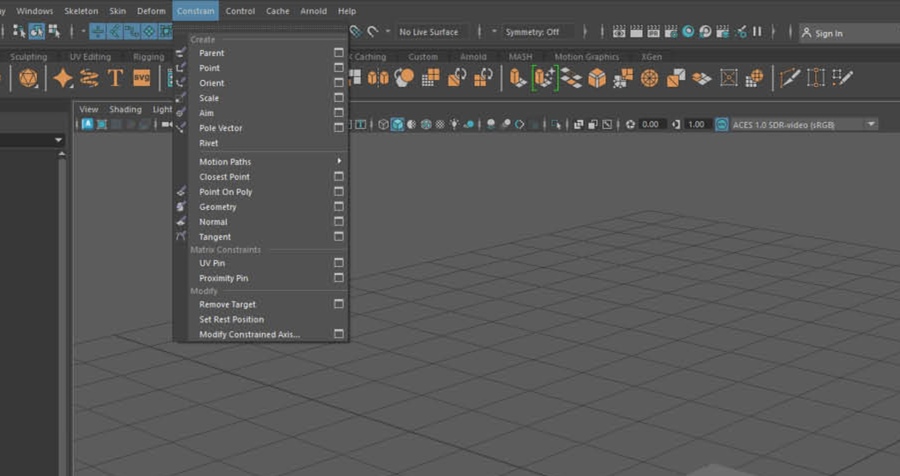This screenshot has width=900, height=476.
Task: Choose Pole Vector from the Constrain menu
Action: pyautogui.click(x=220, y=128)
